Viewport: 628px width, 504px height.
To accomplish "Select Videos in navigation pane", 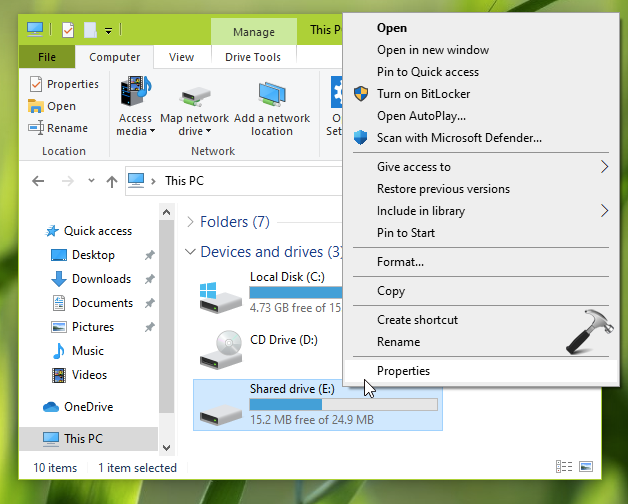I will click(x=79, y=375).
